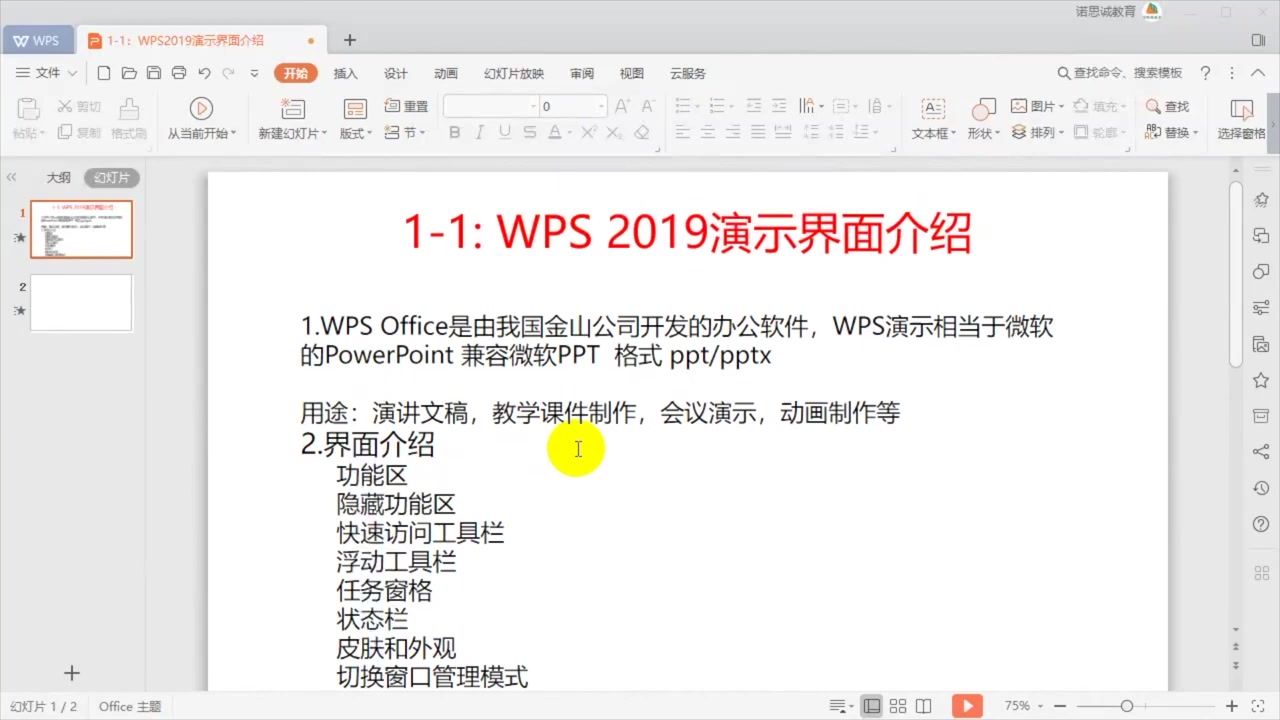Click the increase font size icon
The height and width of the screenshot is (720, 1280).
point(622,106)
